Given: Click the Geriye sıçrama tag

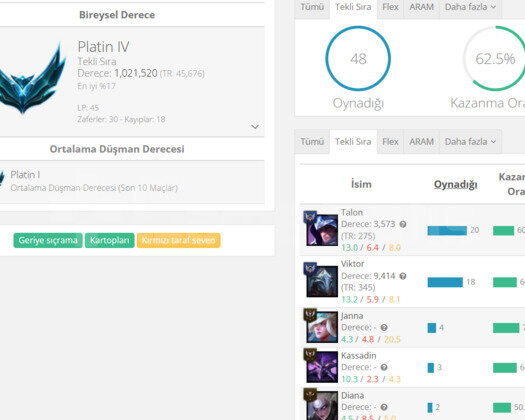Looking at the screenshot, I should click(x=48, y=240).
